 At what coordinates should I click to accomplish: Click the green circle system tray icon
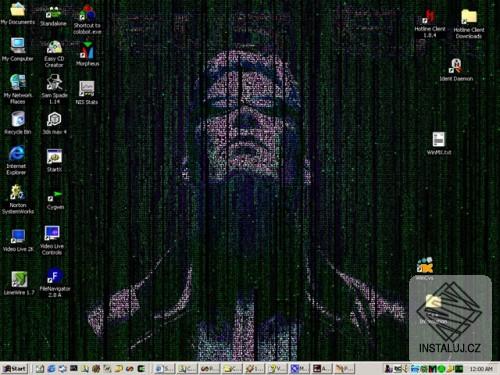point(441,369)
